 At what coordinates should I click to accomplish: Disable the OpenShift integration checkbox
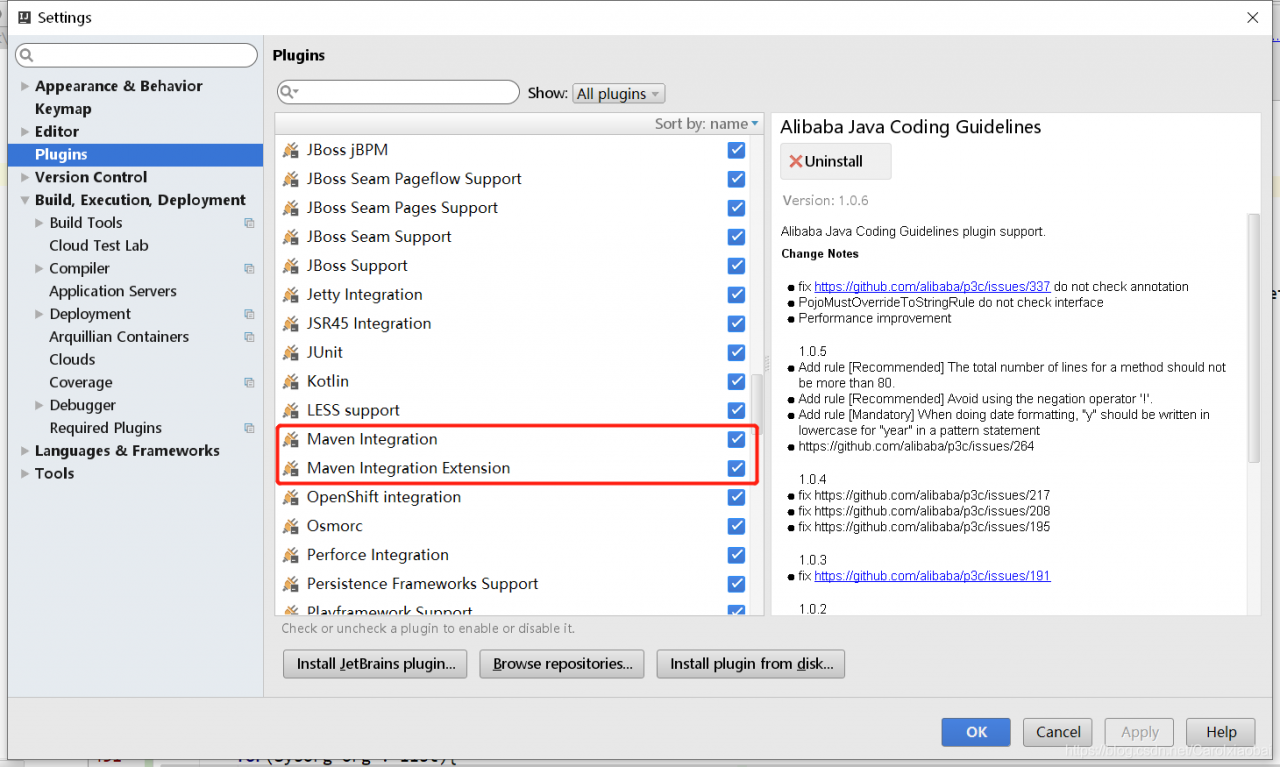(x=737, y=498)
